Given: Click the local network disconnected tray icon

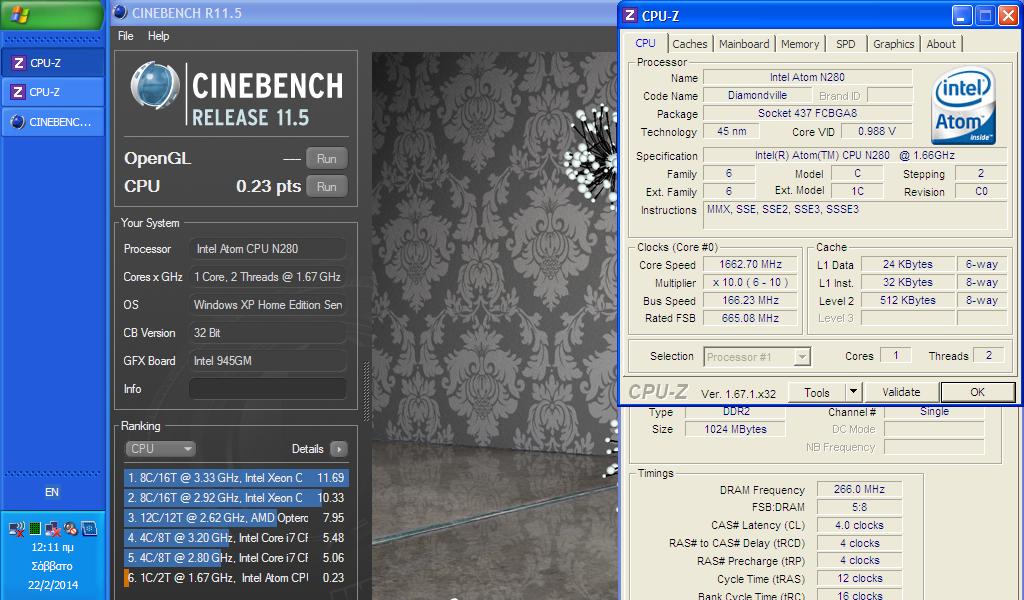Looking at the screenshot, I should coord(52,528).
